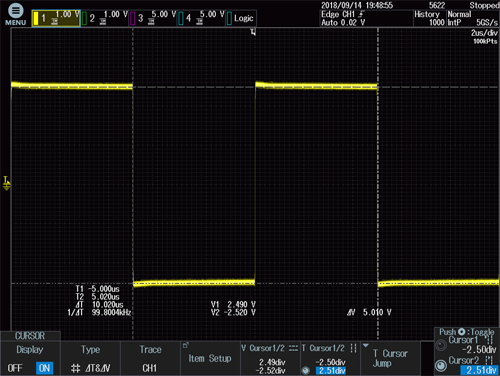
Task: Click the CURSOR menu title tab
Action: click(30, 336)
